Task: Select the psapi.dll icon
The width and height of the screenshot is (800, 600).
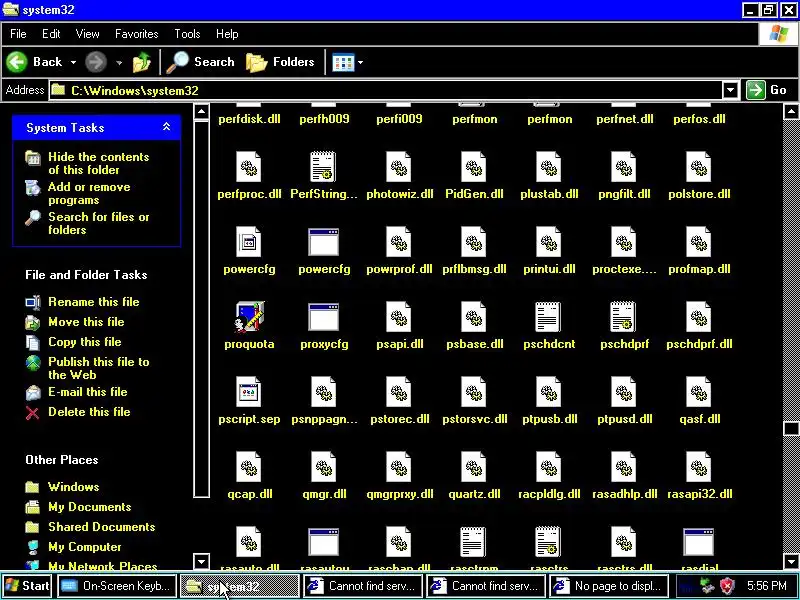Action: pyautogui.click(x=398, y=317)
